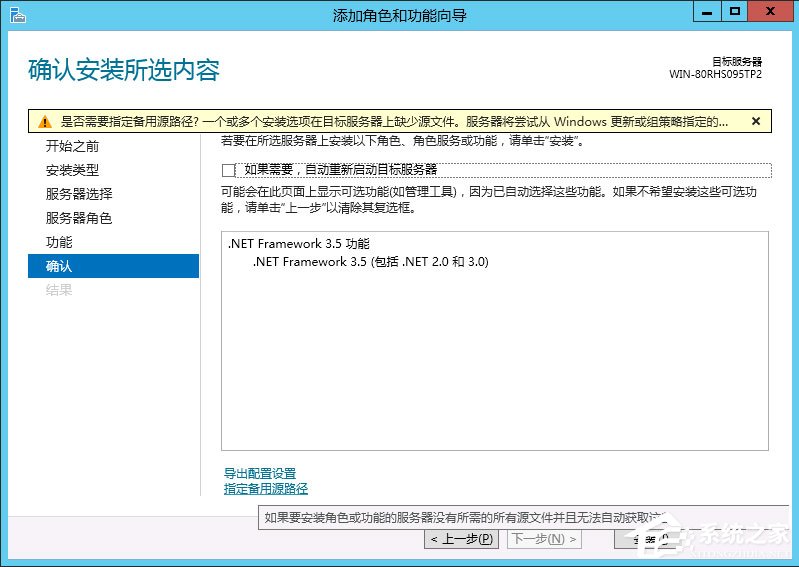Select the 安装类型 step in sidebar

pos(73,170)
